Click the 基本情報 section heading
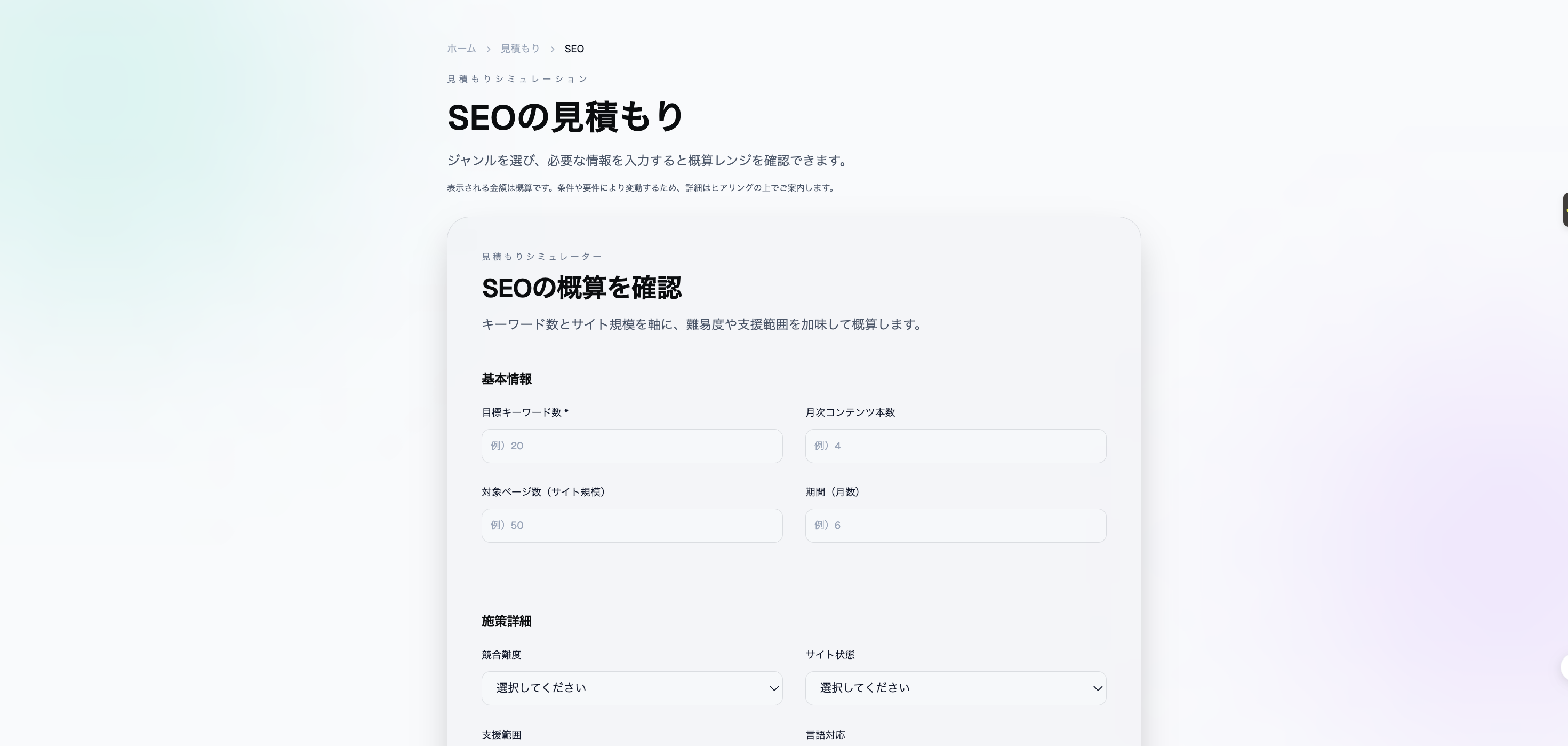 [507, 379]
